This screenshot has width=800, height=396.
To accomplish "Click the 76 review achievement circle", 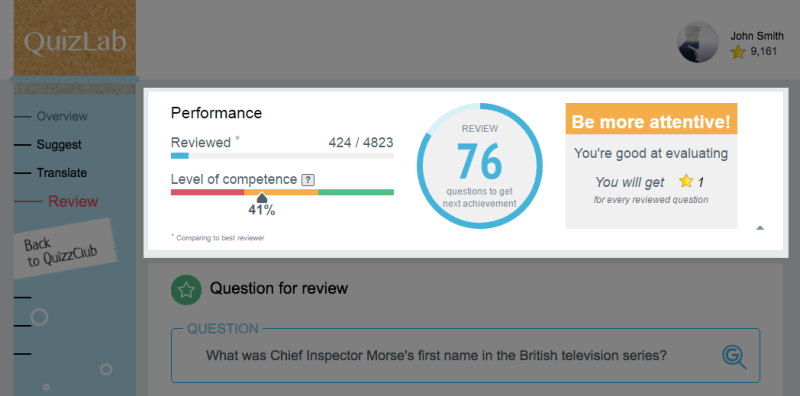I will click(x=480, y=166).
